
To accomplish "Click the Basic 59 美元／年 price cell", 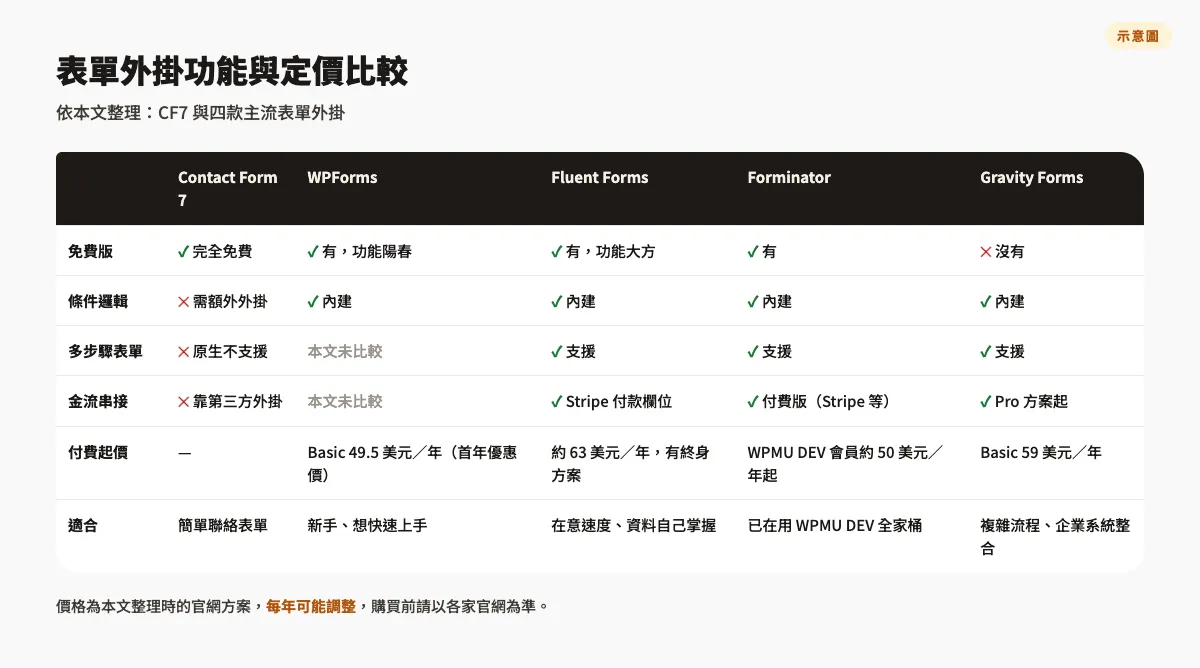I will click(1041, 452).
